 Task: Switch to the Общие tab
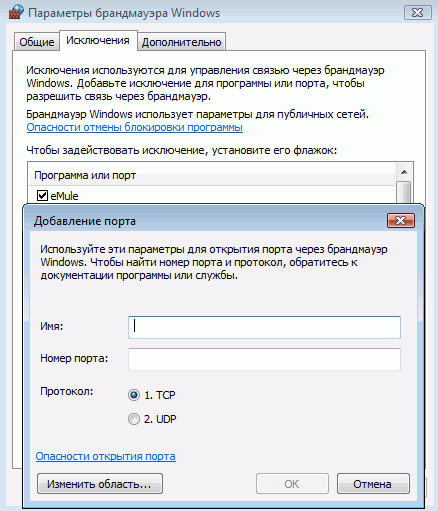(x=37, y=42)
